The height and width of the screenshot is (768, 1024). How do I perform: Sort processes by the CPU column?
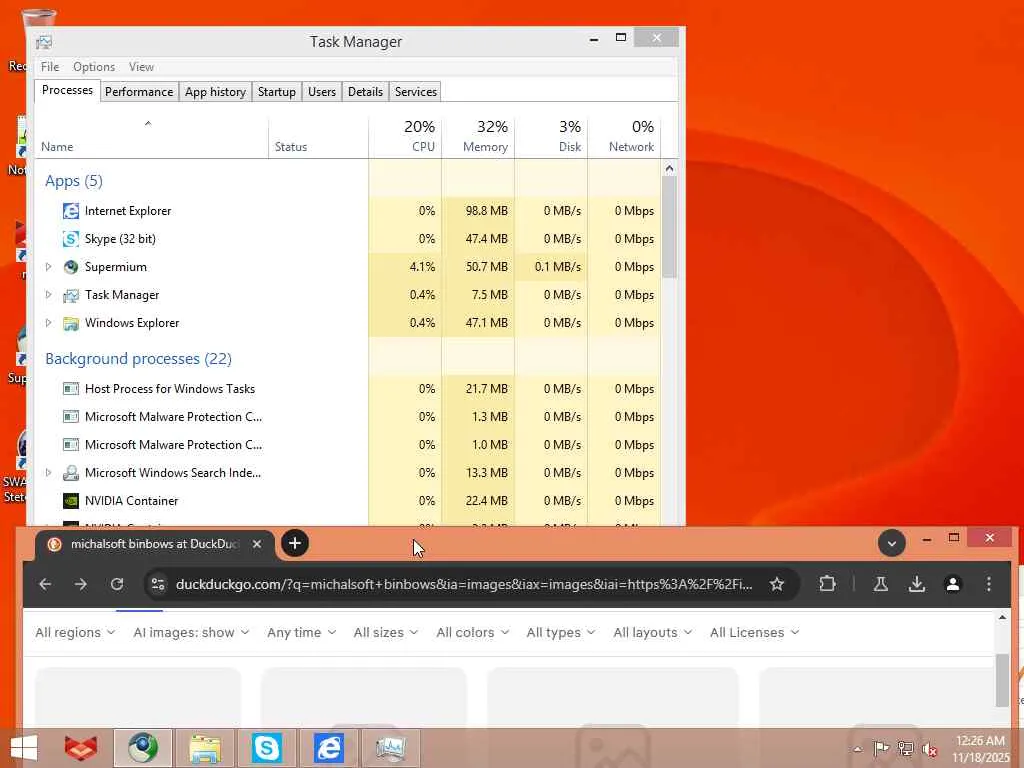pos(406,137)
